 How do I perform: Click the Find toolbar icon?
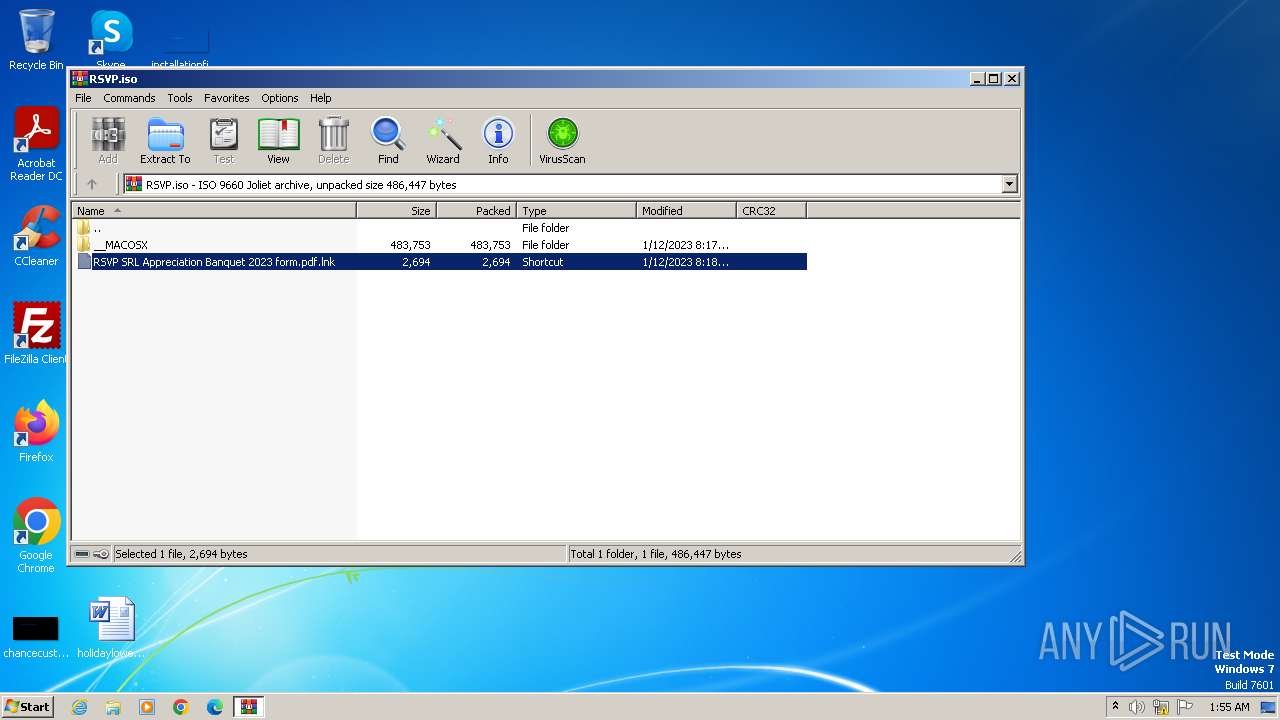388,140
